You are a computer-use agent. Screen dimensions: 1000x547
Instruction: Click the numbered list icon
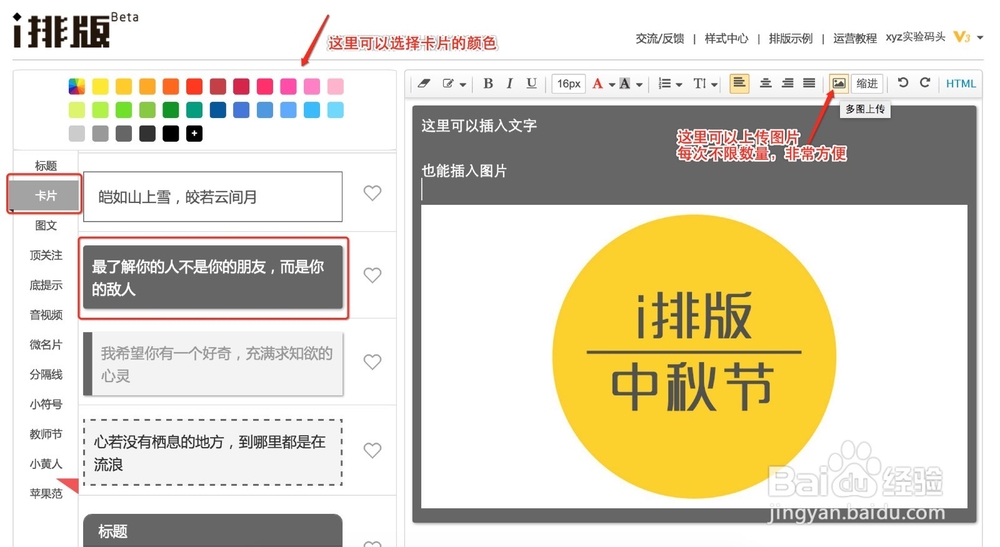(665, 84)
